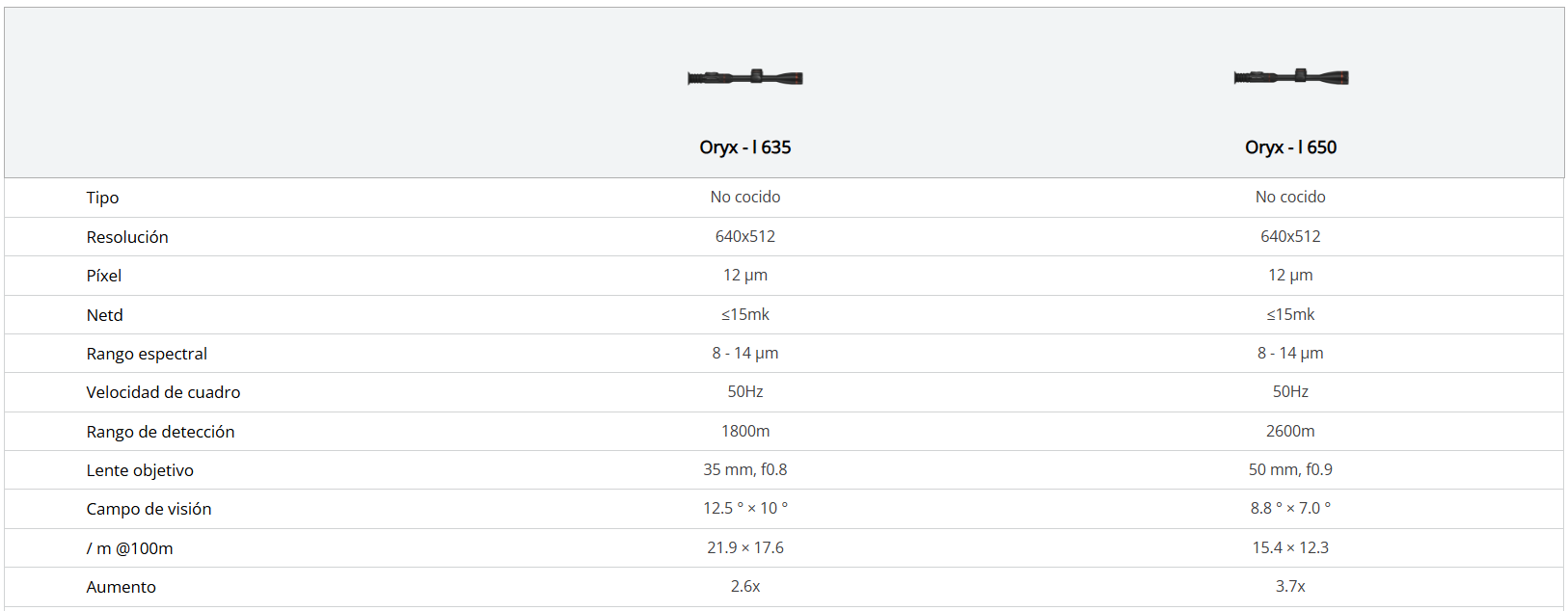Select the Rango espectral row label

147,354
